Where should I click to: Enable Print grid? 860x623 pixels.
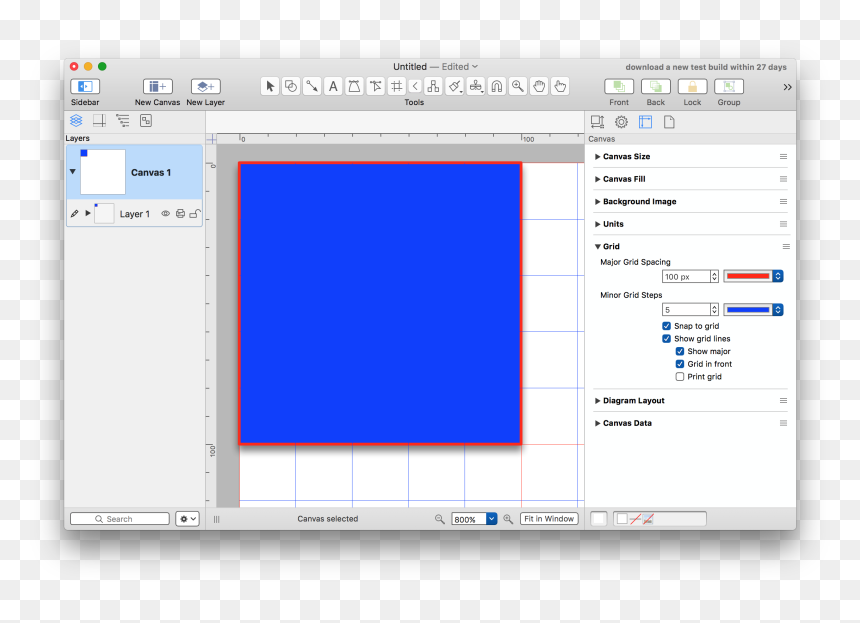(x=680, y=376)
